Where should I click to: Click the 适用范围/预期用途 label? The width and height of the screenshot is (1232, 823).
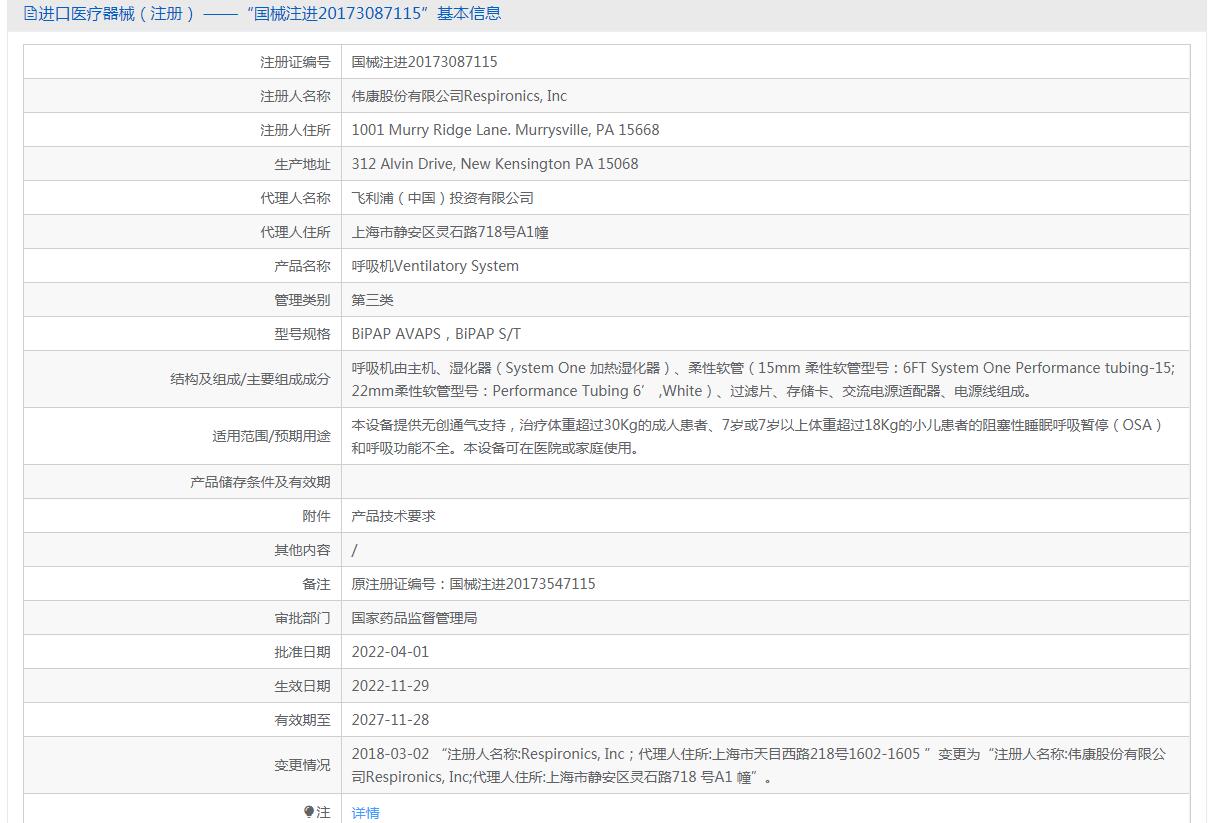(x=271, y=436)
